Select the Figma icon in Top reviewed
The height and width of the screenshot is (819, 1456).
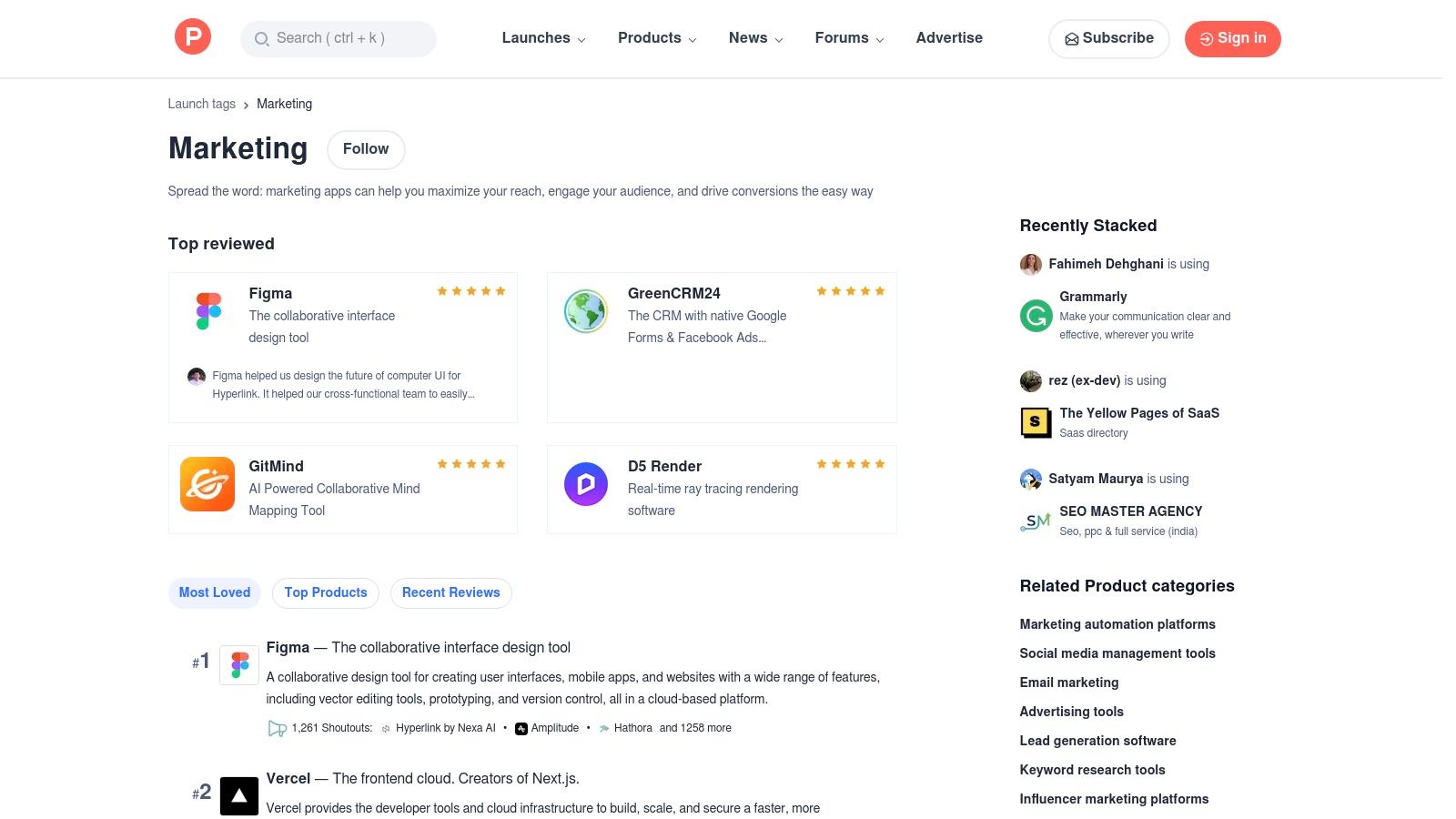coord(207,310)
